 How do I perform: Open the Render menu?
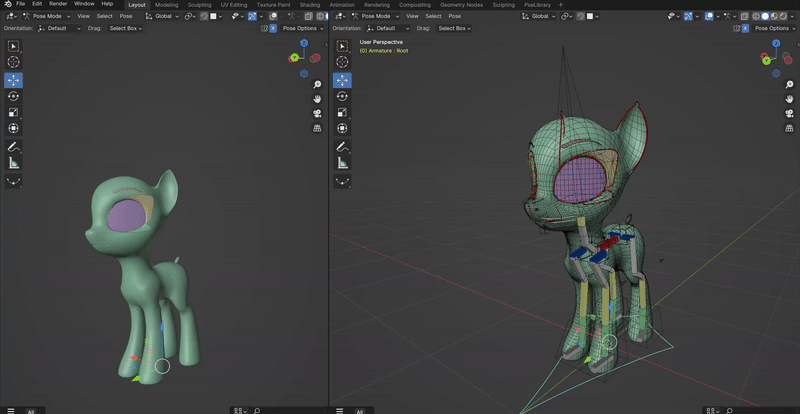click(x=58, y=4)
